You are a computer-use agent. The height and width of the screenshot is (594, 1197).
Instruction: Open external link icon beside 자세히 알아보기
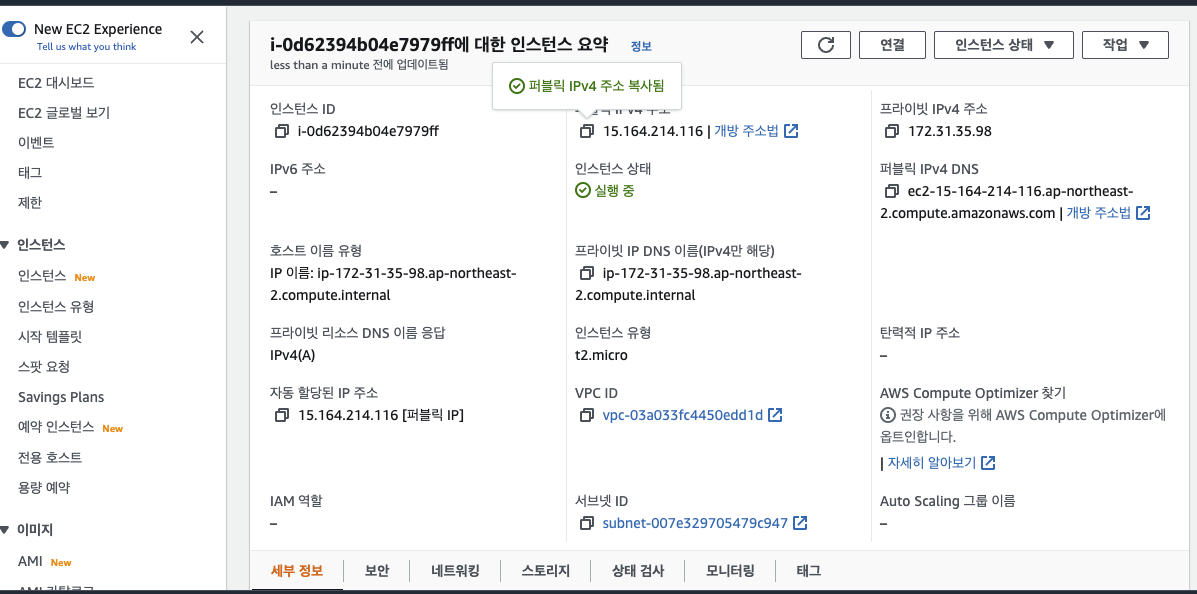(x=989, y=463)
